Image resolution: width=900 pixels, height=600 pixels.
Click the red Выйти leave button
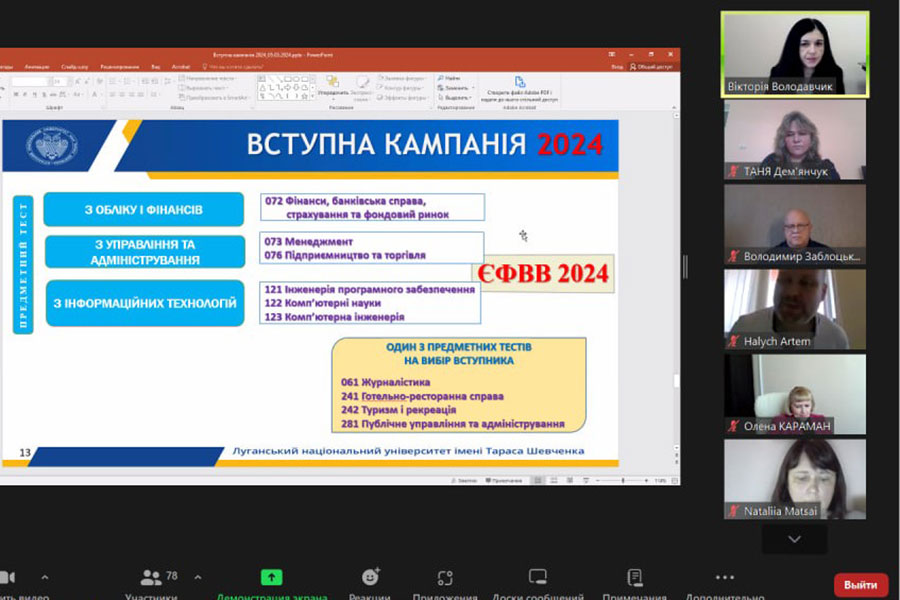coord(860,584)
